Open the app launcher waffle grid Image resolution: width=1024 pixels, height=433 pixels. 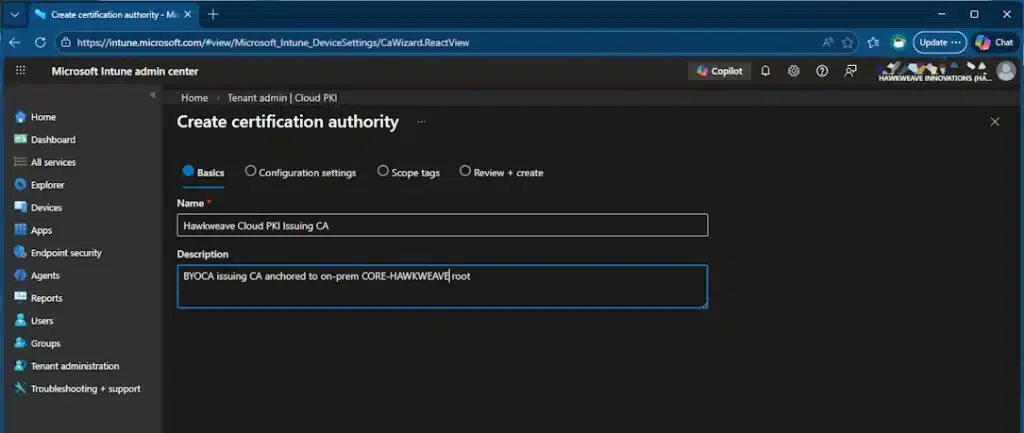21,71
